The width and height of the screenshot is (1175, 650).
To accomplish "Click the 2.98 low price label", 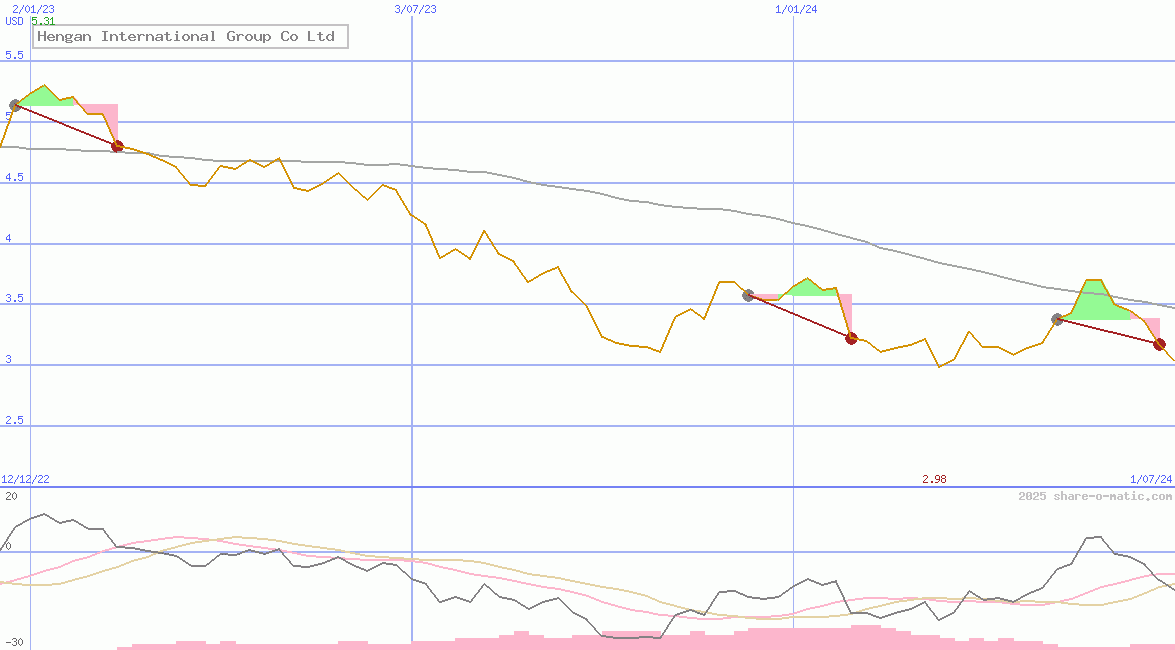I will (x=934, y=479).
